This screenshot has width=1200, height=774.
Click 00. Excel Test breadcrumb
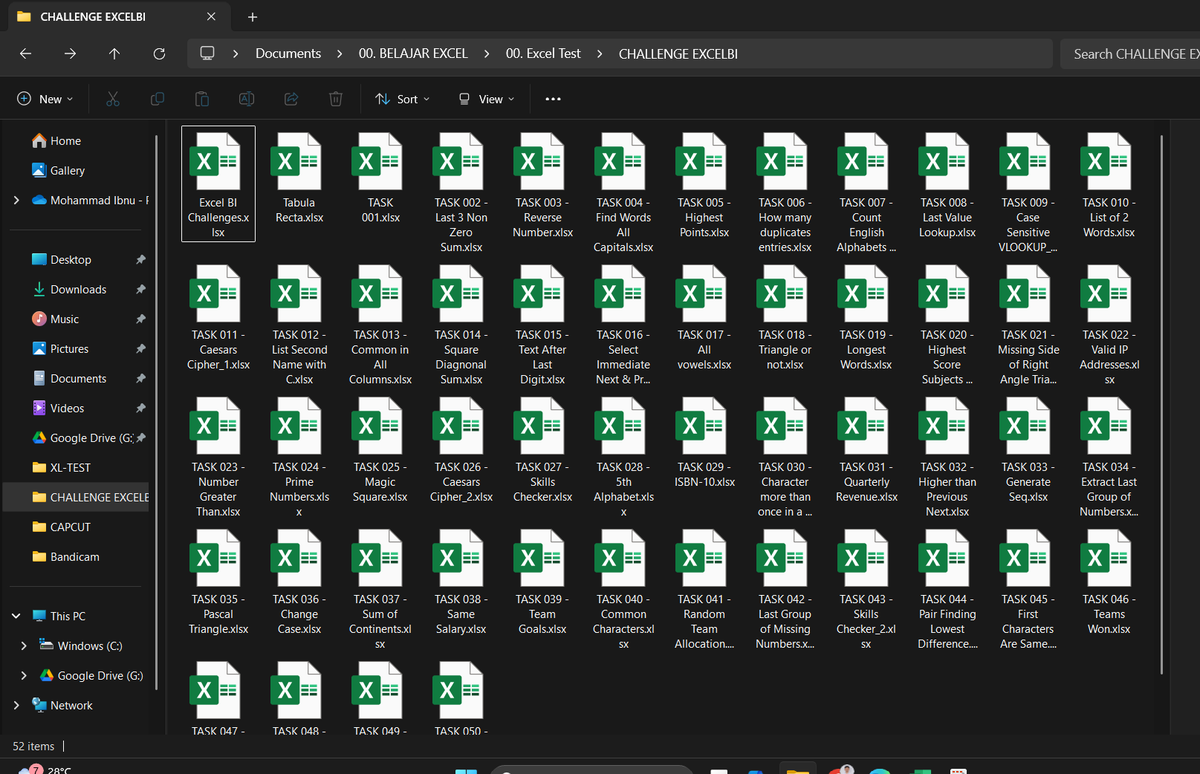[x=543, y=54]
